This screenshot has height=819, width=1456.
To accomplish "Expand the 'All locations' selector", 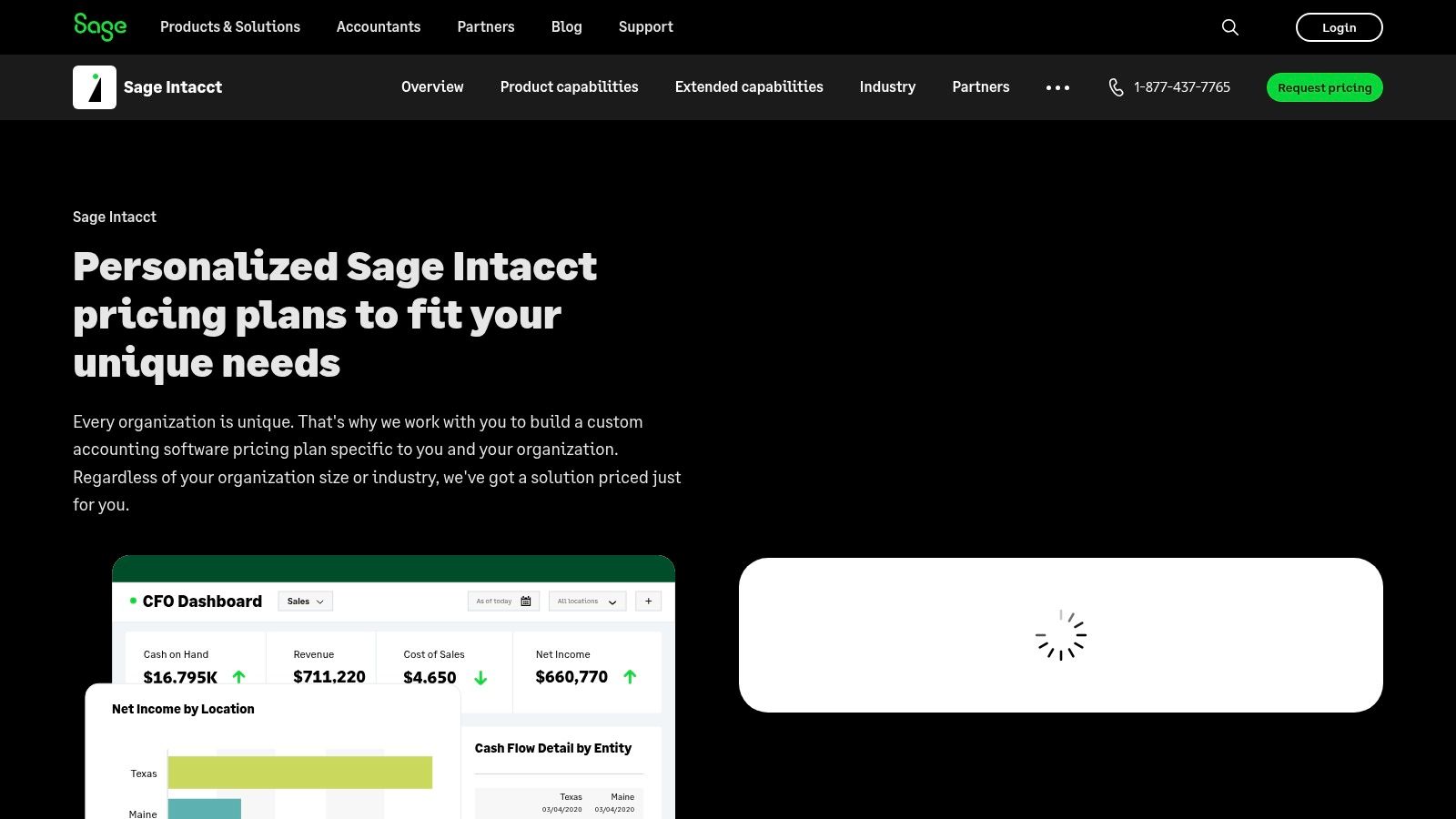I will tap(586, 602).
